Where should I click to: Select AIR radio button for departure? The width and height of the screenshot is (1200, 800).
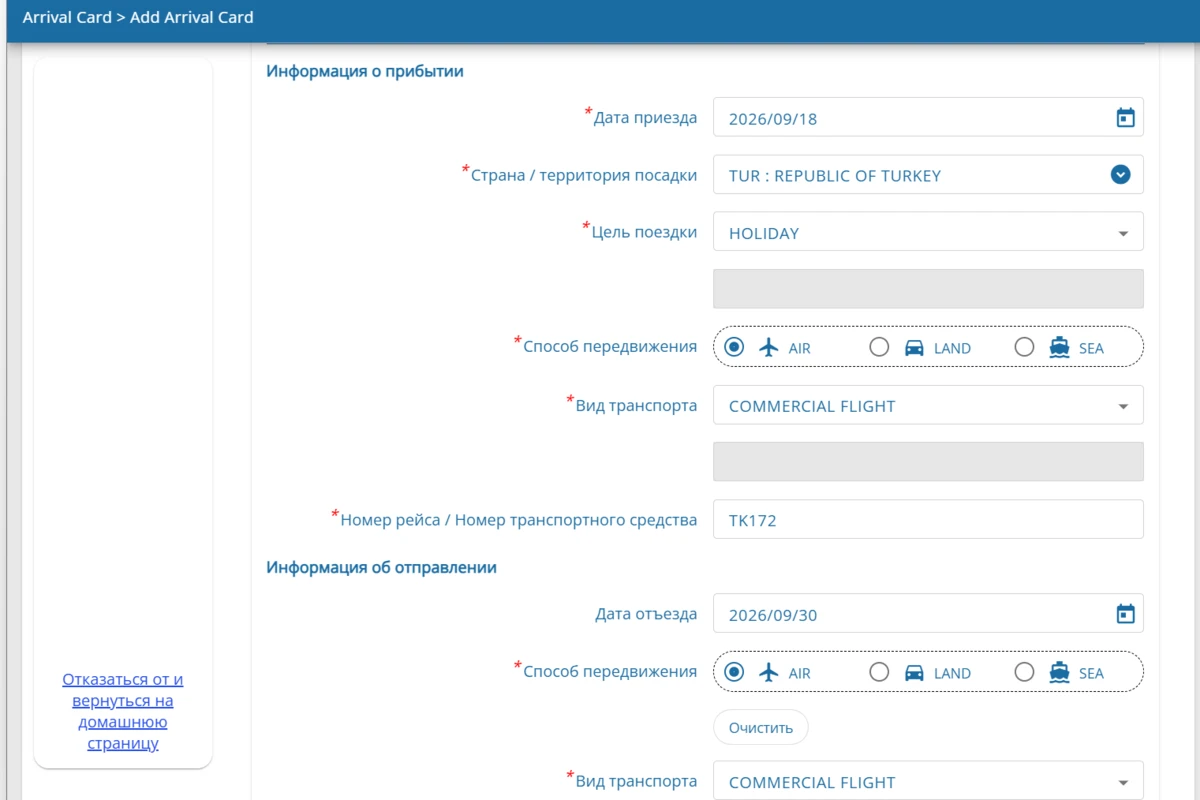(734, 672)
